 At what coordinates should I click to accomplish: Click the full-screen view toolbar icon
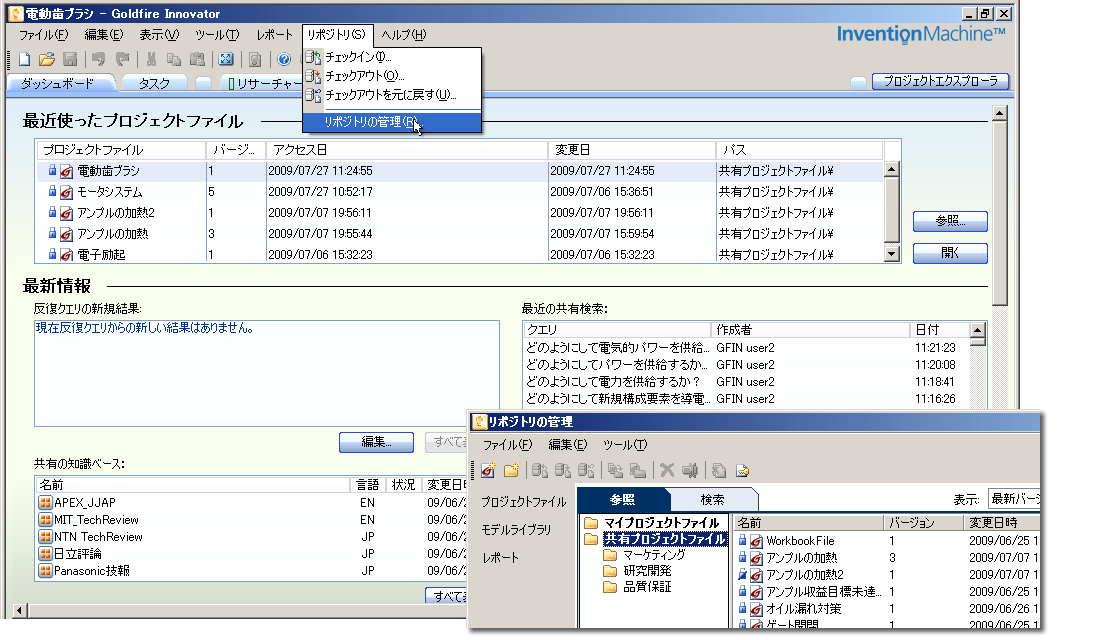[x=226, y=60]
